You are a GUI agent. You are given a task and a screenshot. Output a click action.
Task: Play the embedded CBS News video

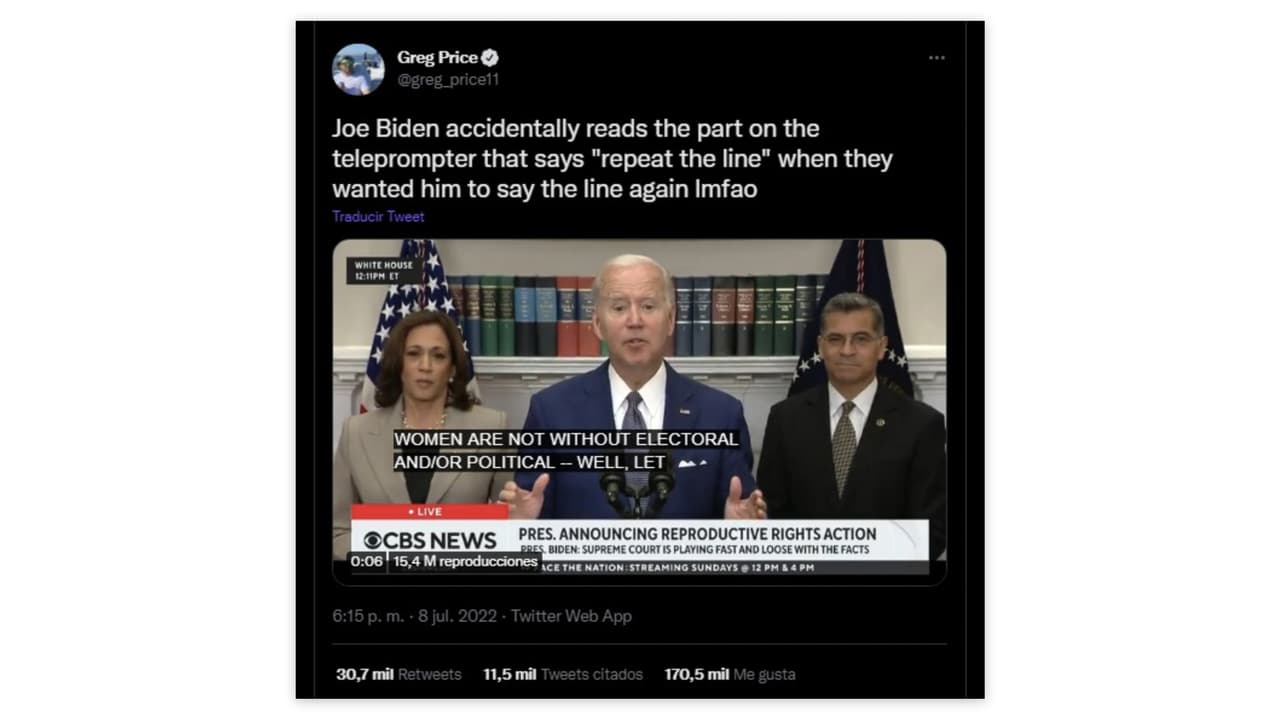[639, 411]
